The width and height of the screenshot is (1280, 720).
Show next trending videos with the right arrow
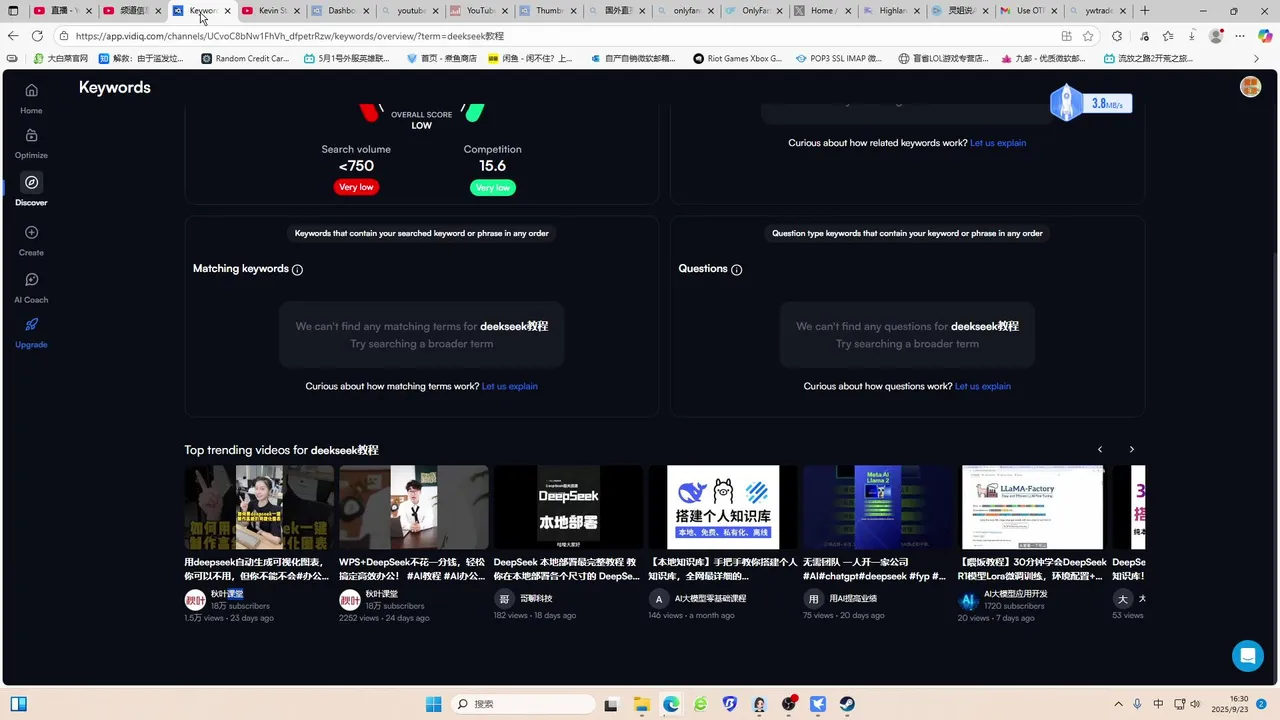point(1132,450)
